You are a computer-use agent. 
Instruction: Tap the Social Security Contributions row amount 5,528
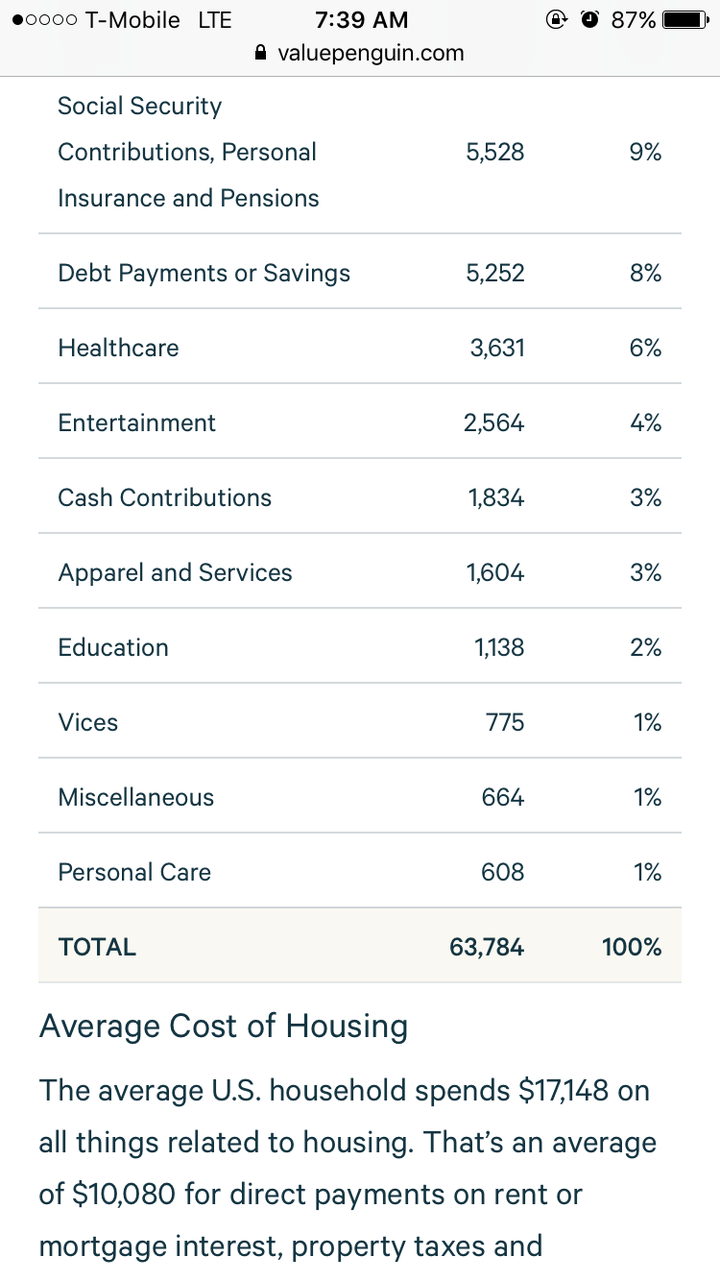pos(495,152)
